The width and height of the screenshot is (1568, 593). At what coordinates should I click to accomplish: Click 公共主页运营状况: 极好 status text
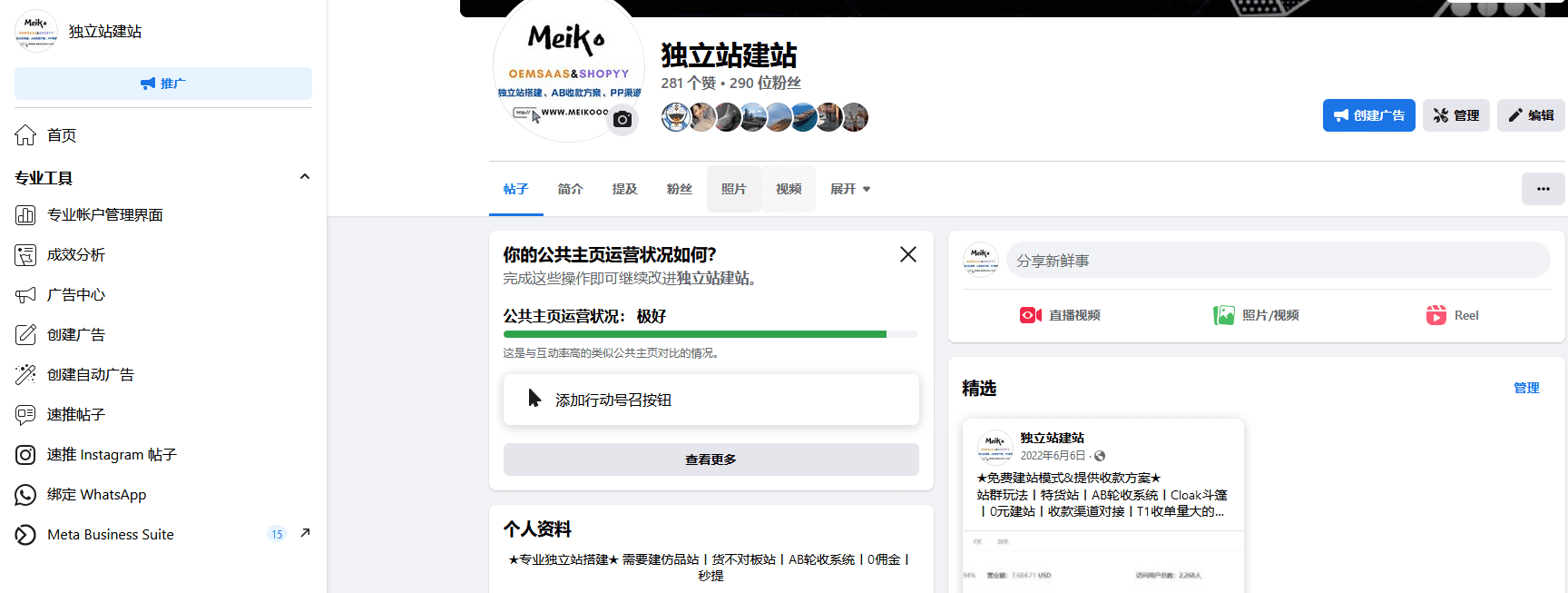click(x=585, y=316)
